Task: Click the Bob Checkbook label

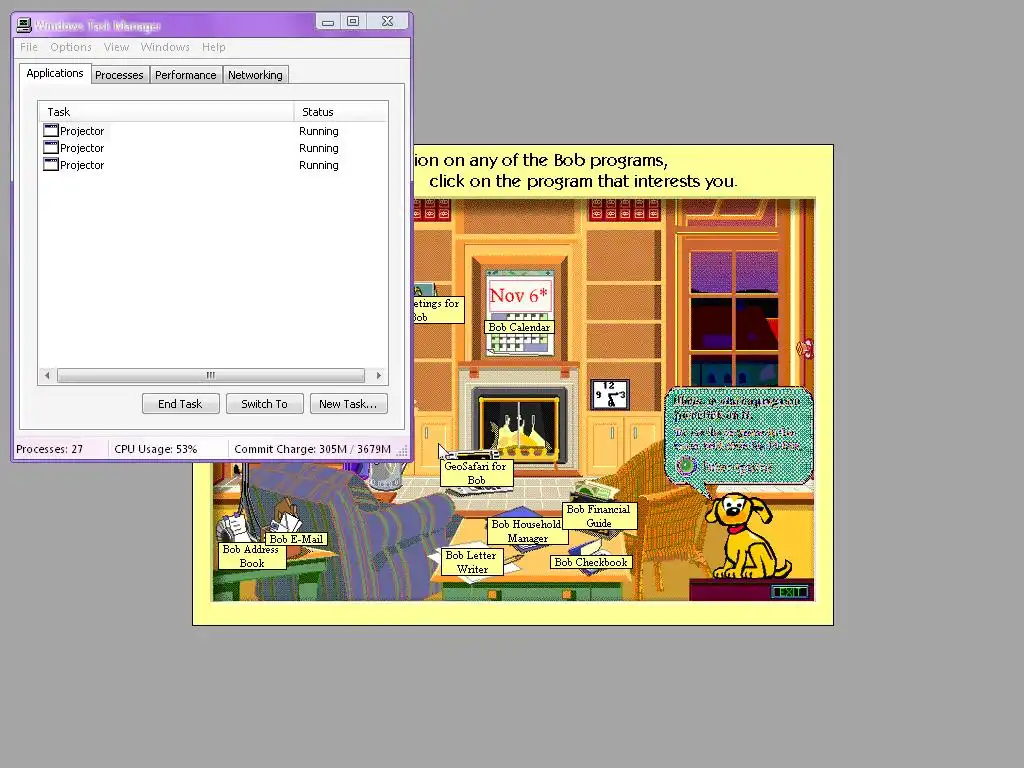Action: [591, 562]
